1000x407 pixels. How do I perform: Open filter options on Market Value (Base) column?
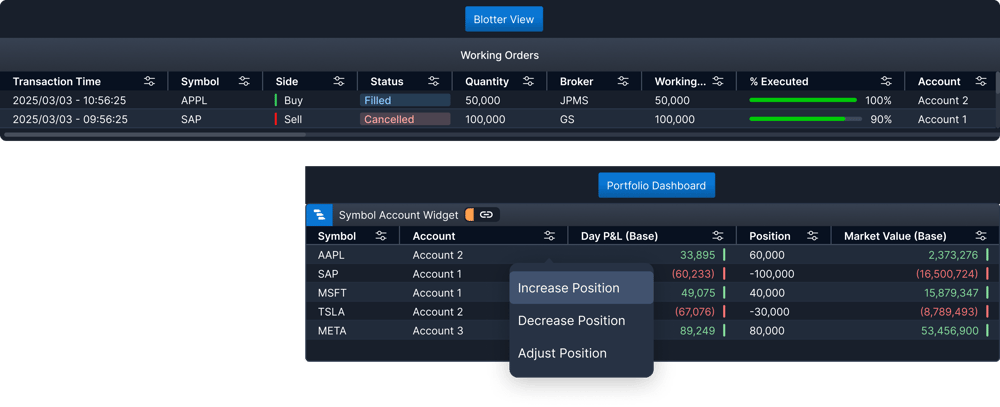click(982, 236)
